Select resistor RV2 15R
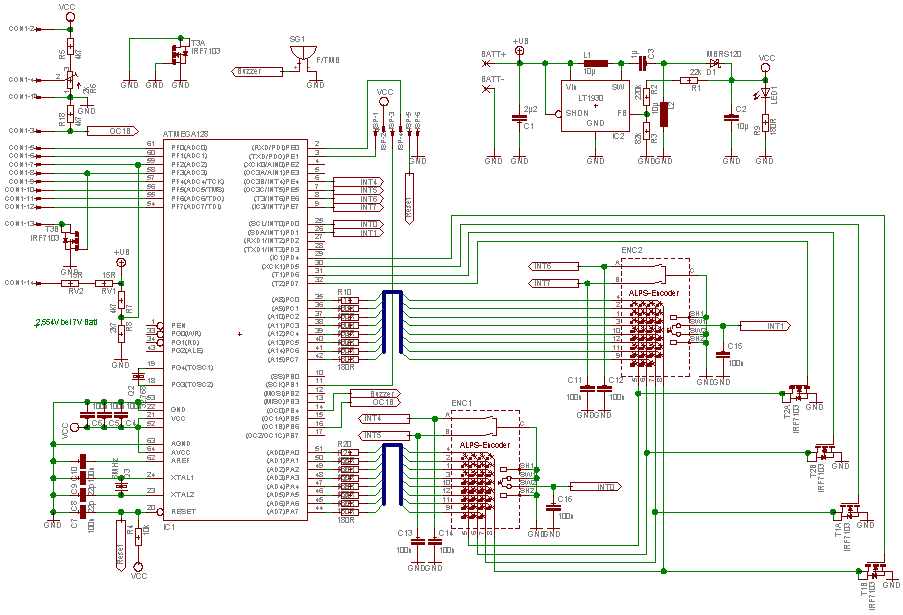Viewport: 903px width, 615px height. 70,283
